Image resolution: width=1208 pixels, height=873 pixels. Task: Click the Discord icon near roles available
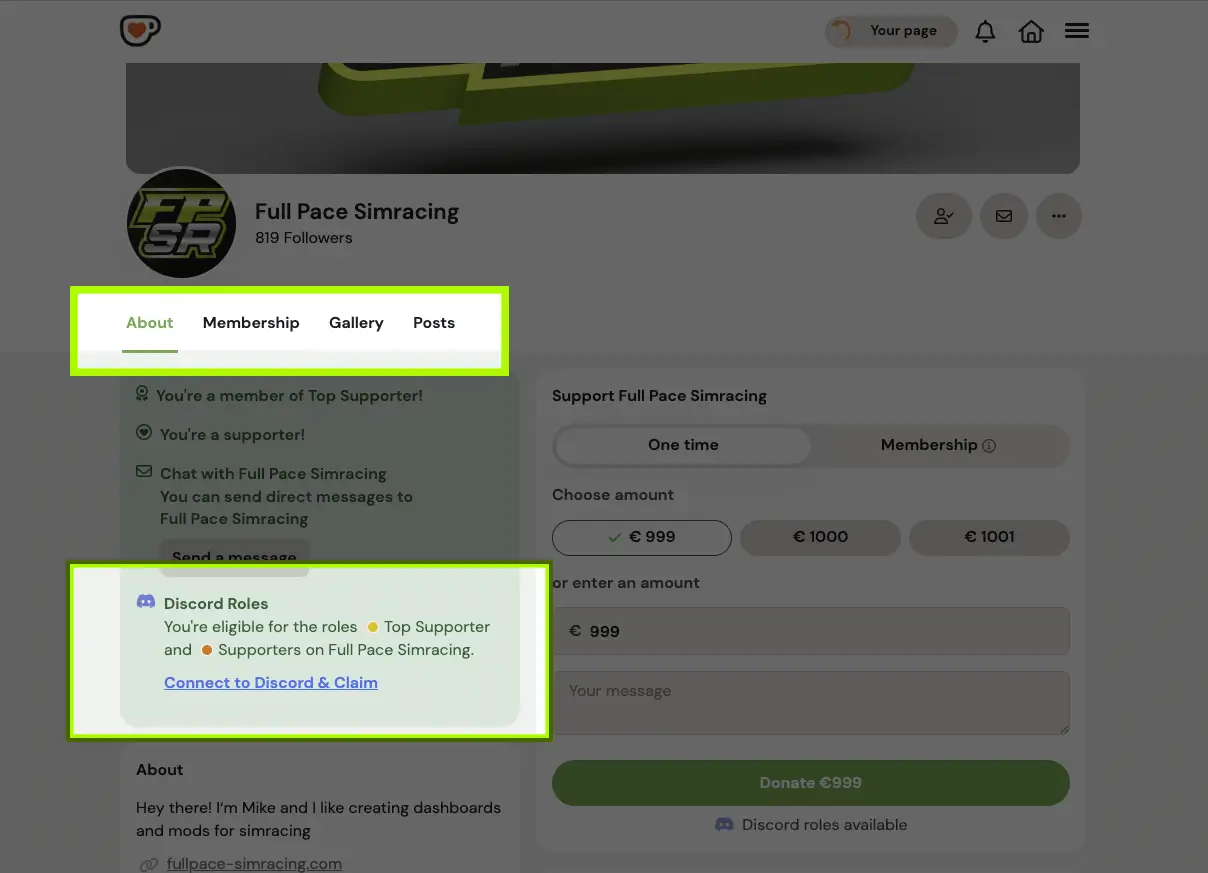click(x=724, y=825)
